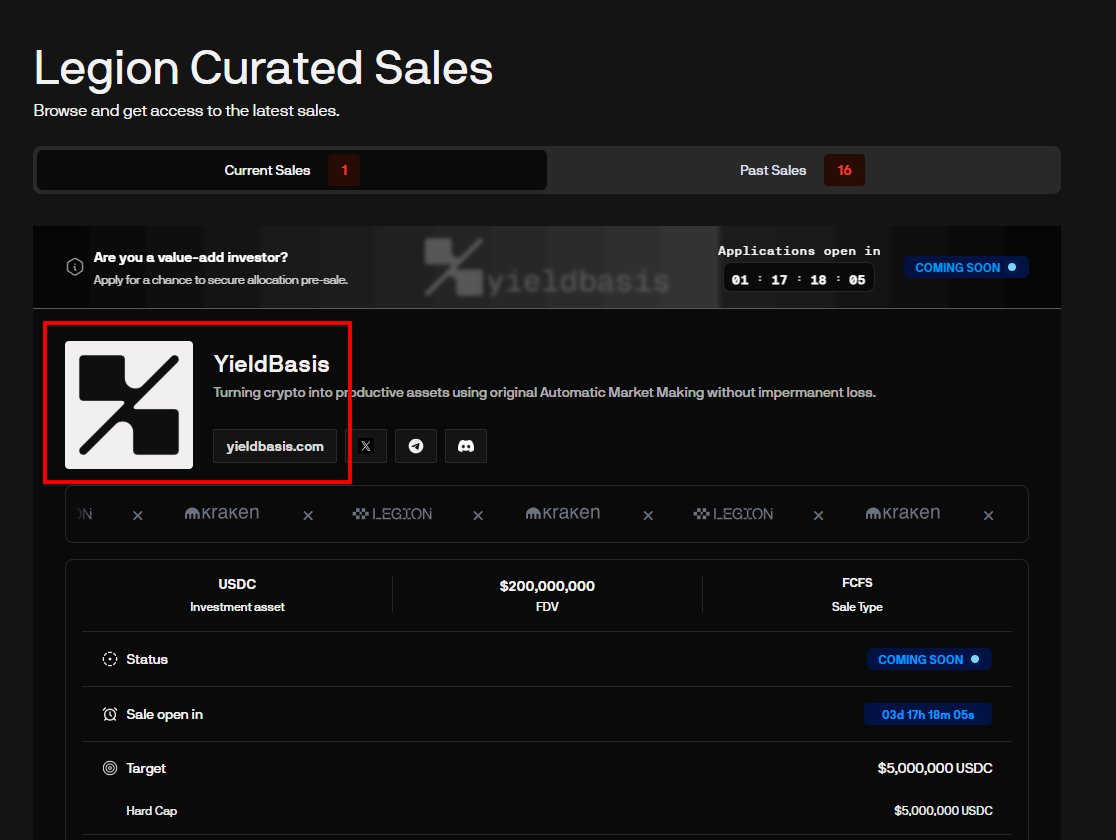This screenshot has height=840, width=1116.
Task: Click the Hard Cap $5,000,000 USDC value
Action: (943, 811)
